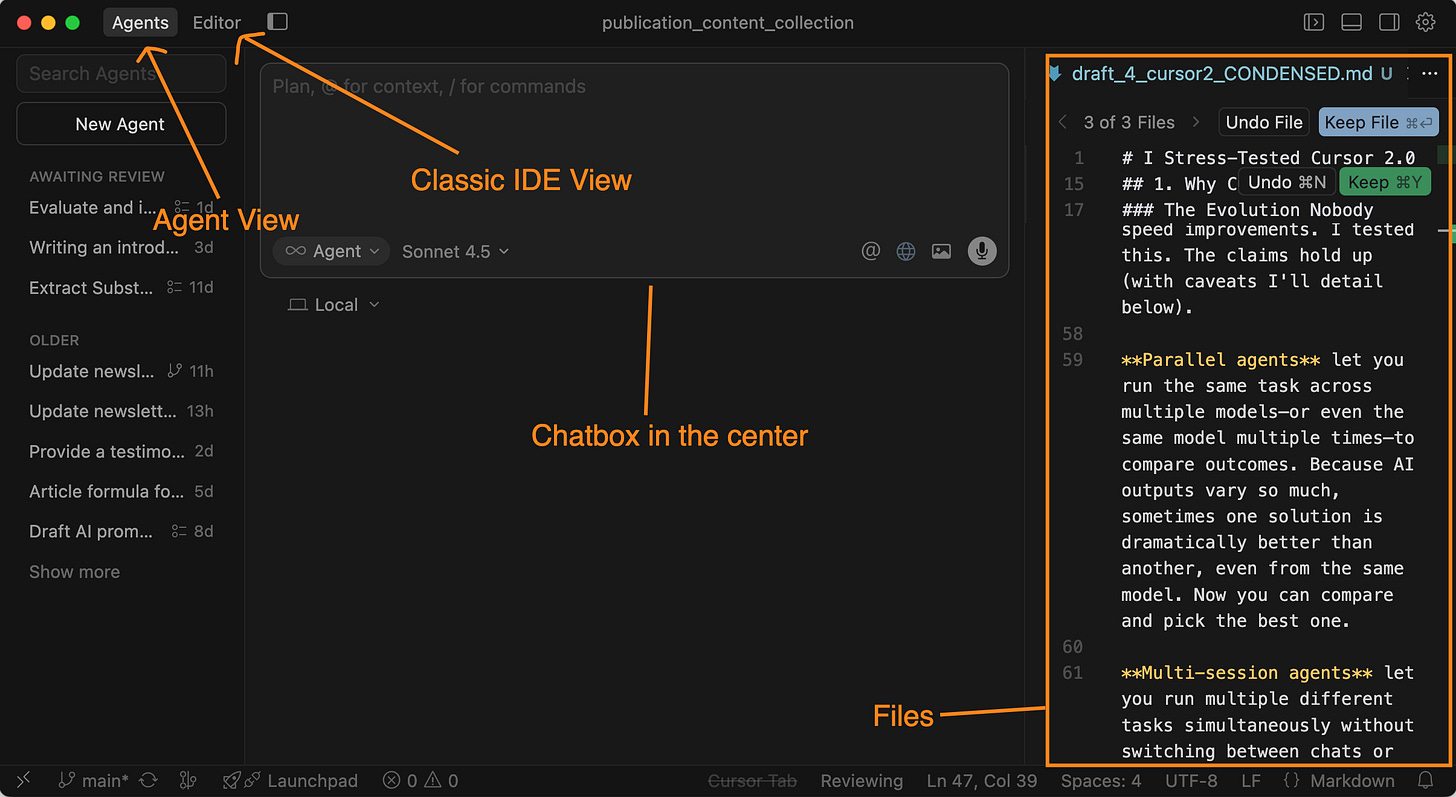This screenshot has height=797, width=1456.
Task: Open the 'Evaluate and i...' agent chat
Action: pos(121,207)
